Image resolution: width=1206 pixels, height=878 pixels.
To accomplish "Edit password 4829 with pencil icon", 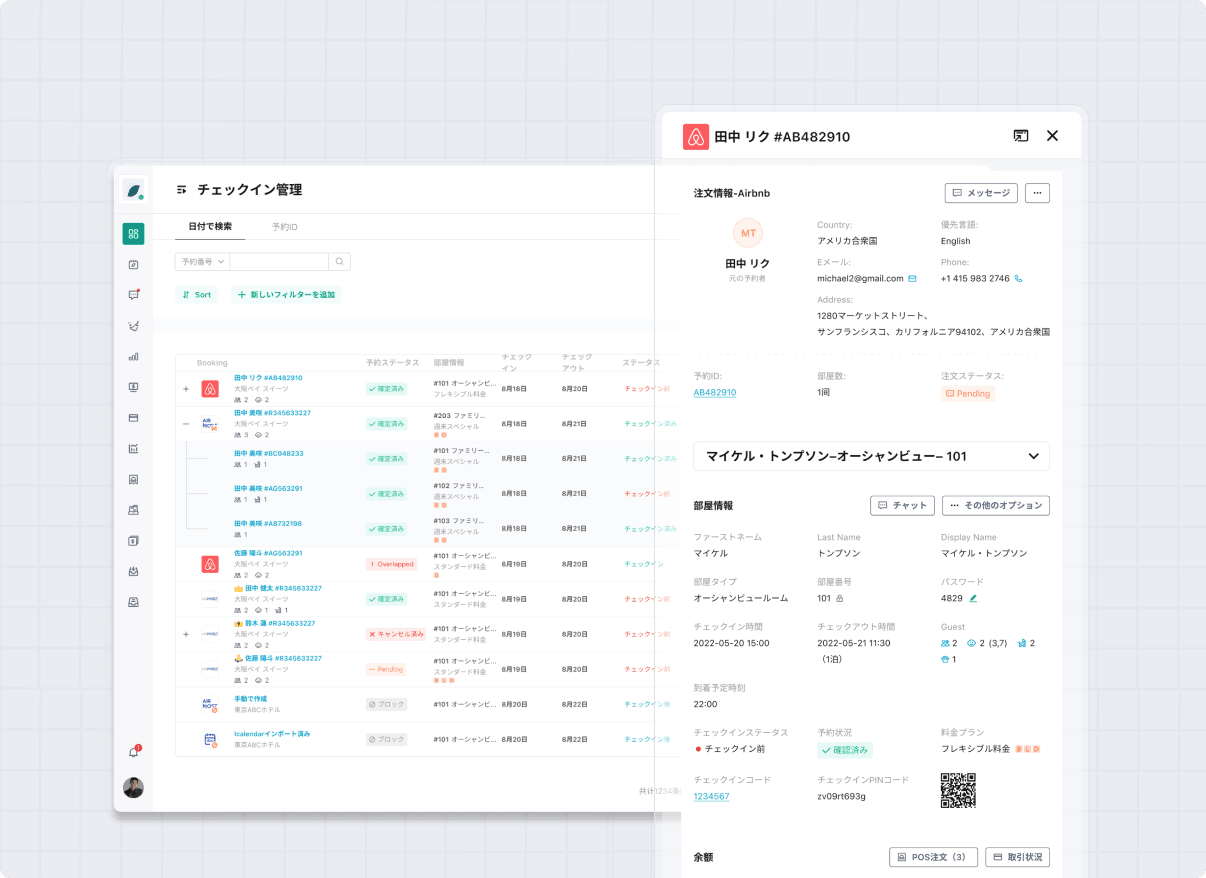I will coord(973,599).
